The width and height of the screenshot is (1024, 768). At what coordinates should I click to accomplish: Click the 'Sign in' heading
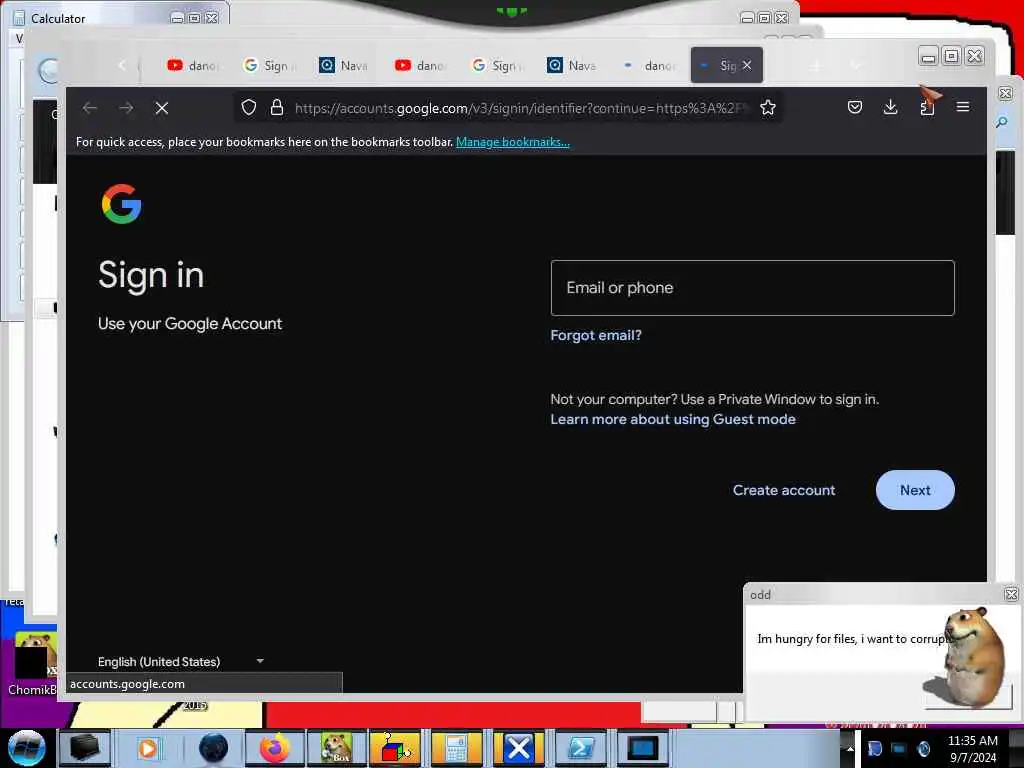coord(151,275)
